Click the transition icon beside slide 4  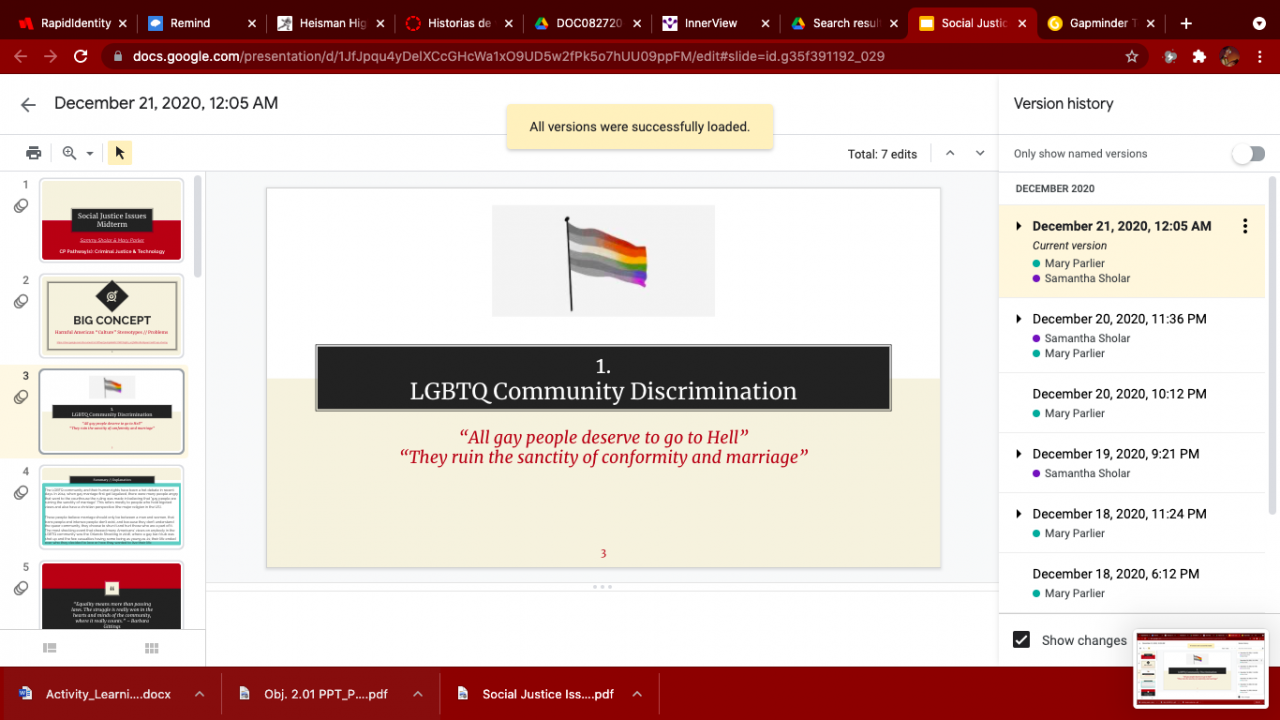pos(20,492)
